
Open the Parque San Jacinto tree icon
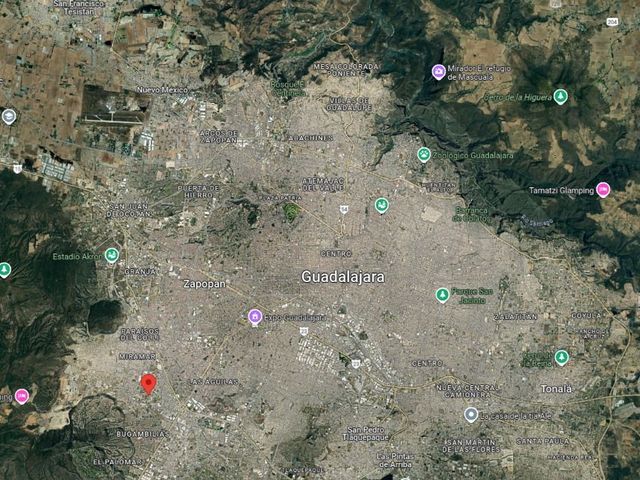tap(442, 295)
